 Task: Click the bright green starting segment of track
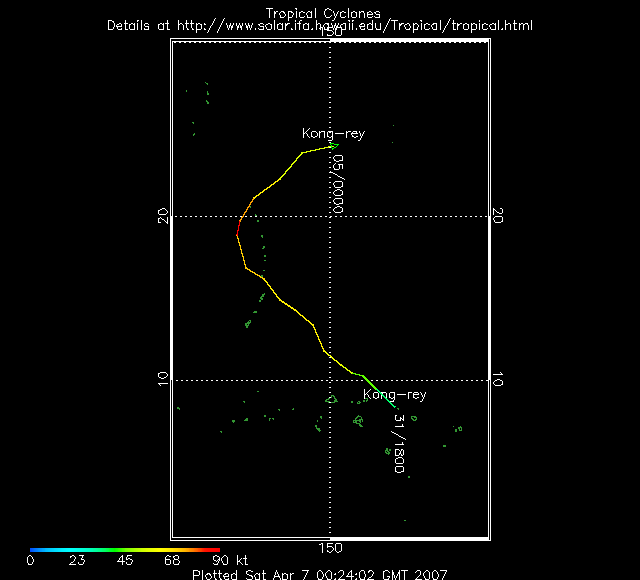(370, 382)
